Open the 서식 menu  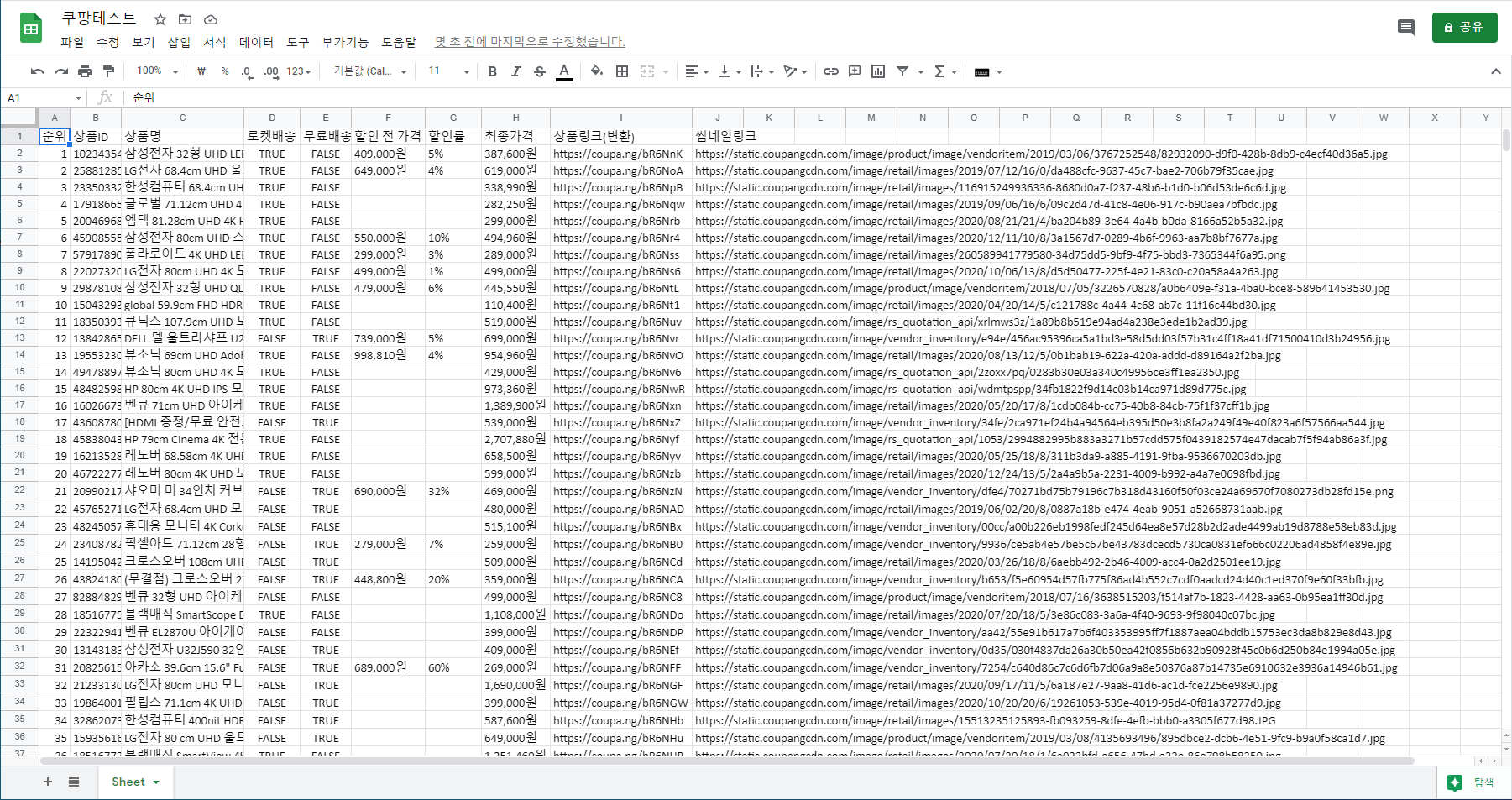click(215, 42)
